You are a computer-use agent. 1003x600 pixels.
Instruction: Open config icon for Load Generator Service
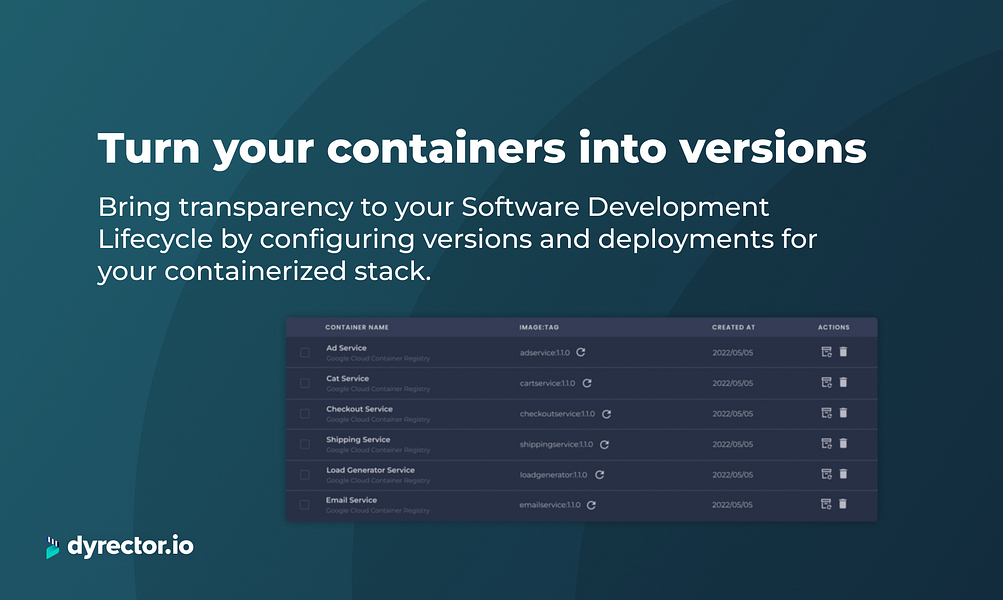point(826,474)
